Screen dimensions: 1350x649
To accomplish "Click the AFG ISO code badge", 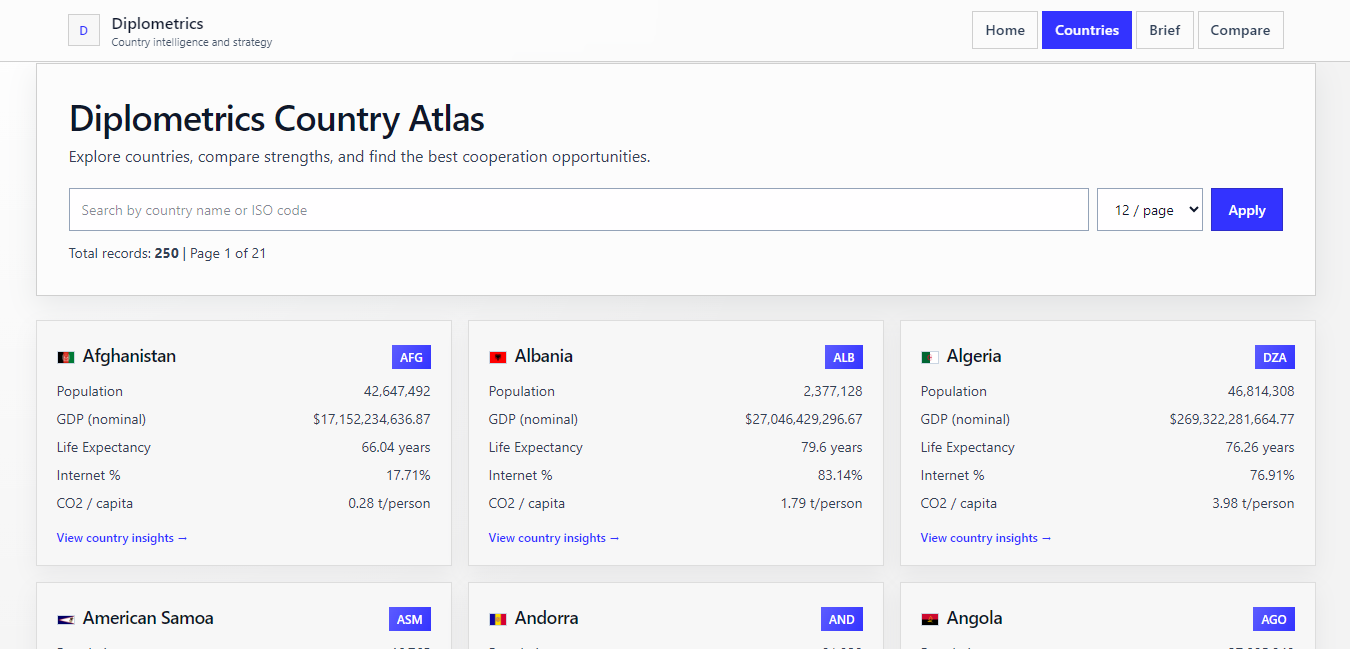I will [x=411, y=357].
